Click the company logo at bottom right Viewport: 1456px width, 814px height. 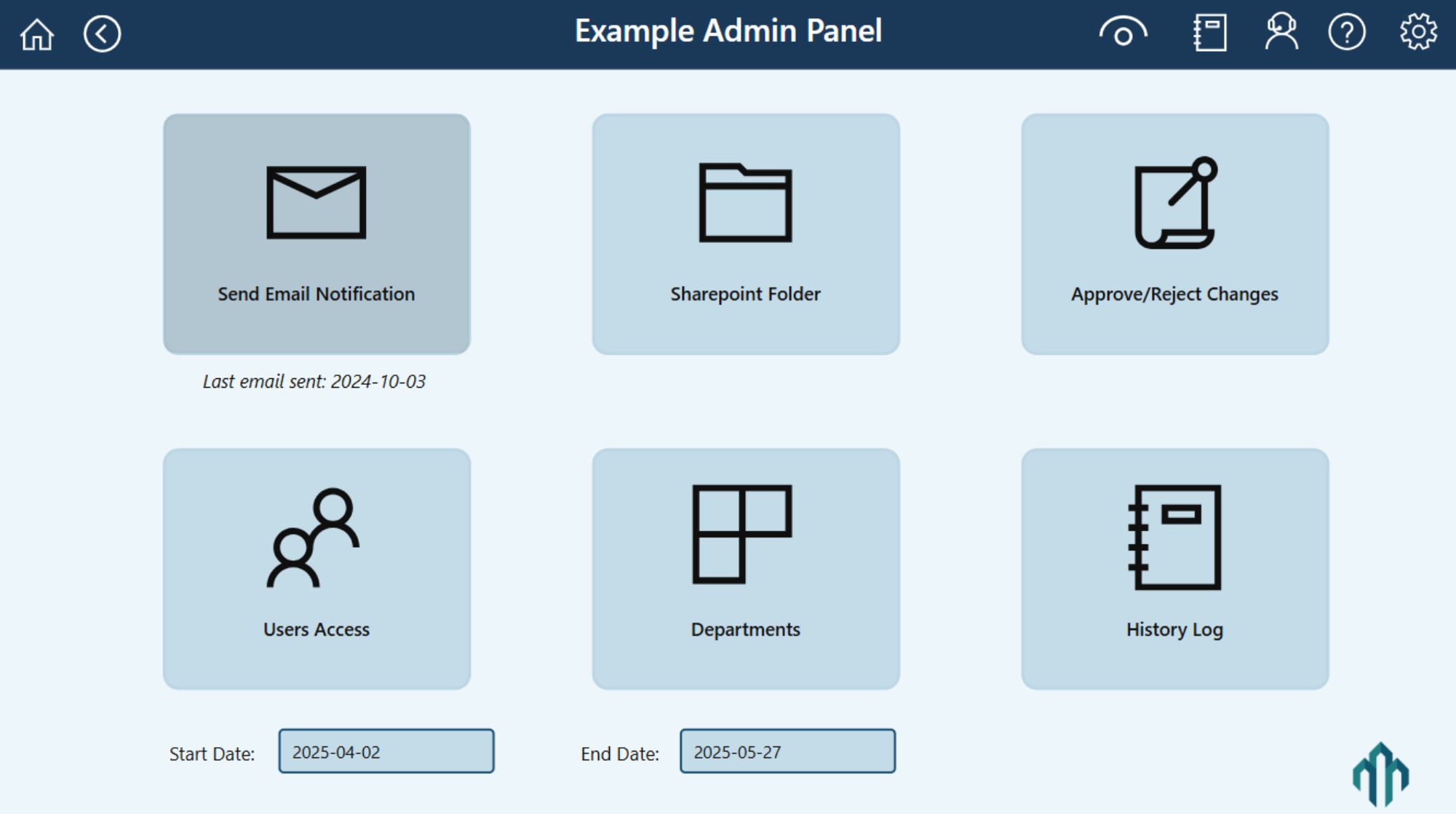coord(1380,774)
